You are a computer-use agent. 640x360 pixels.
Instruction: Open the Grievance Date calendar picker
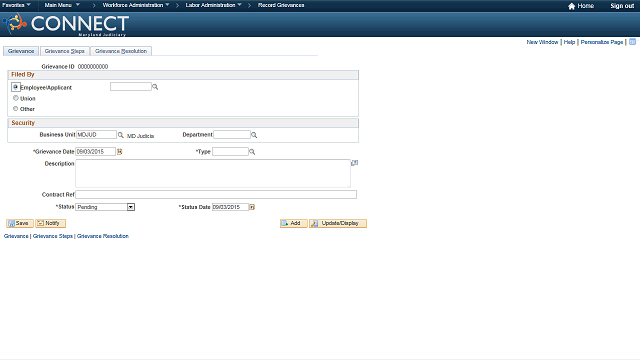(120, 151)
